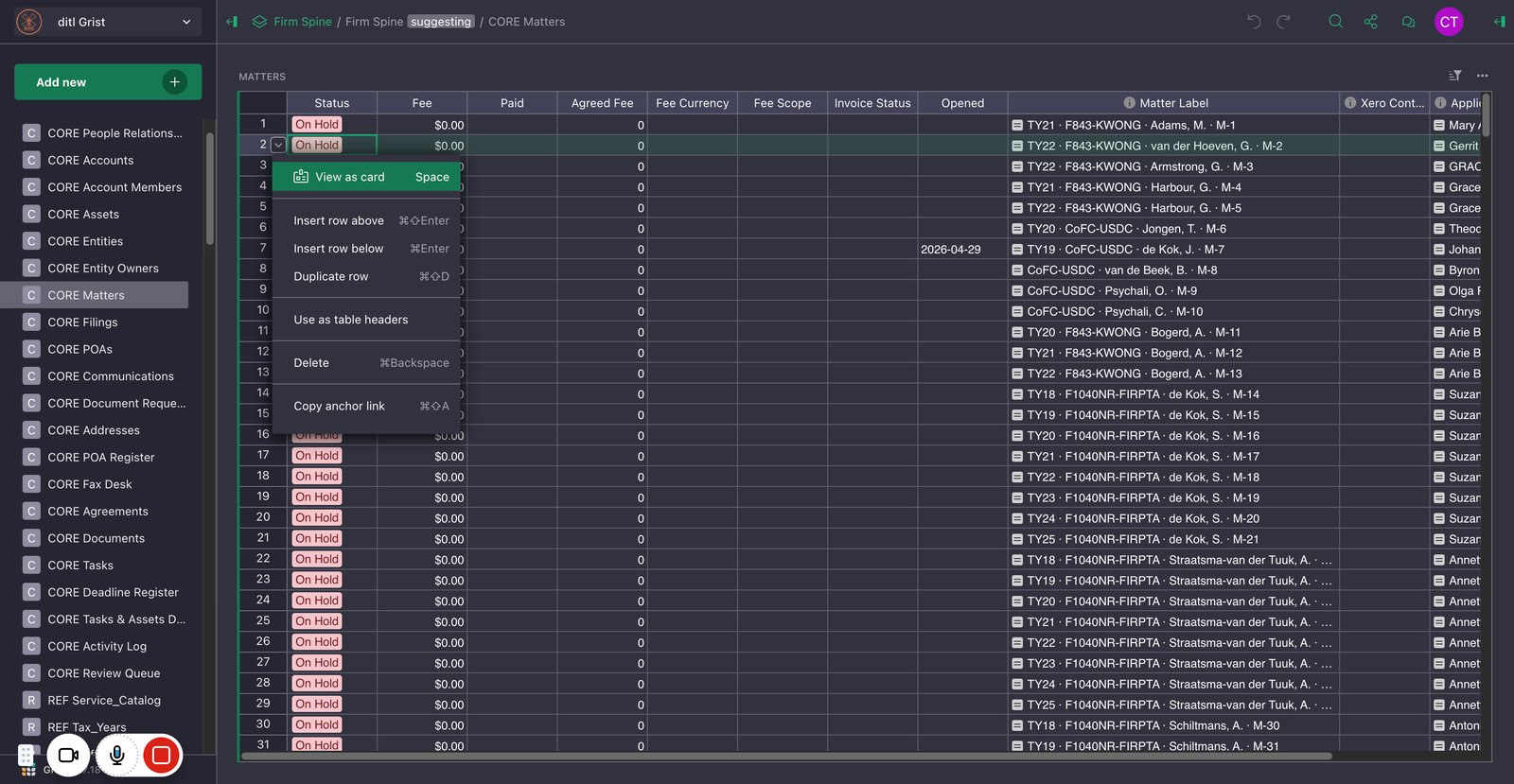Click the plus icon in Add new
This screenshot has height=784, width=1514.
174,82
